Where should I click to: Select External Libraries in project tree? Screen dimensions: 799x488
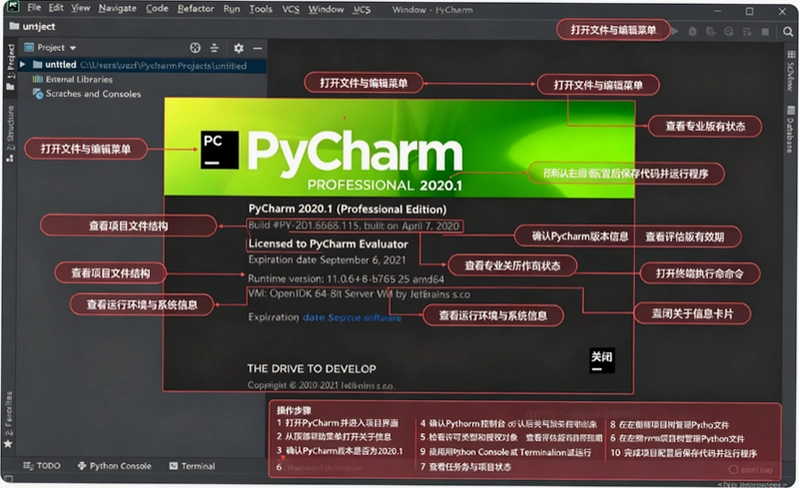pyautogui.click(x=79, y=79)
